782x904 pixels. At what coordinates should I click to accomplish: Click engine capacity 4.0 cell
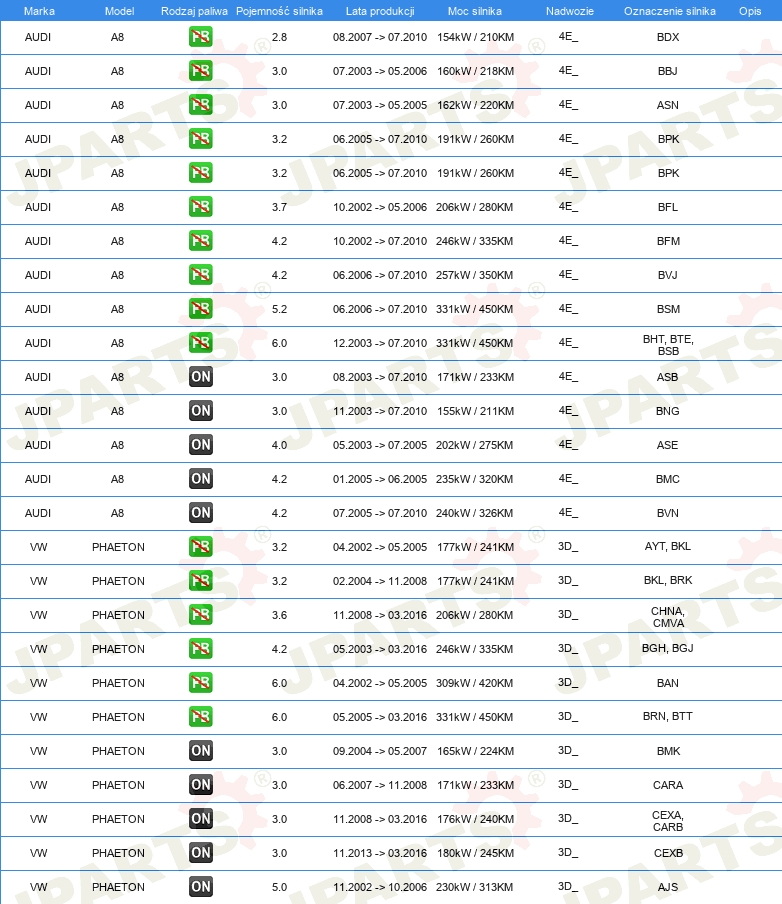point(280,445)
